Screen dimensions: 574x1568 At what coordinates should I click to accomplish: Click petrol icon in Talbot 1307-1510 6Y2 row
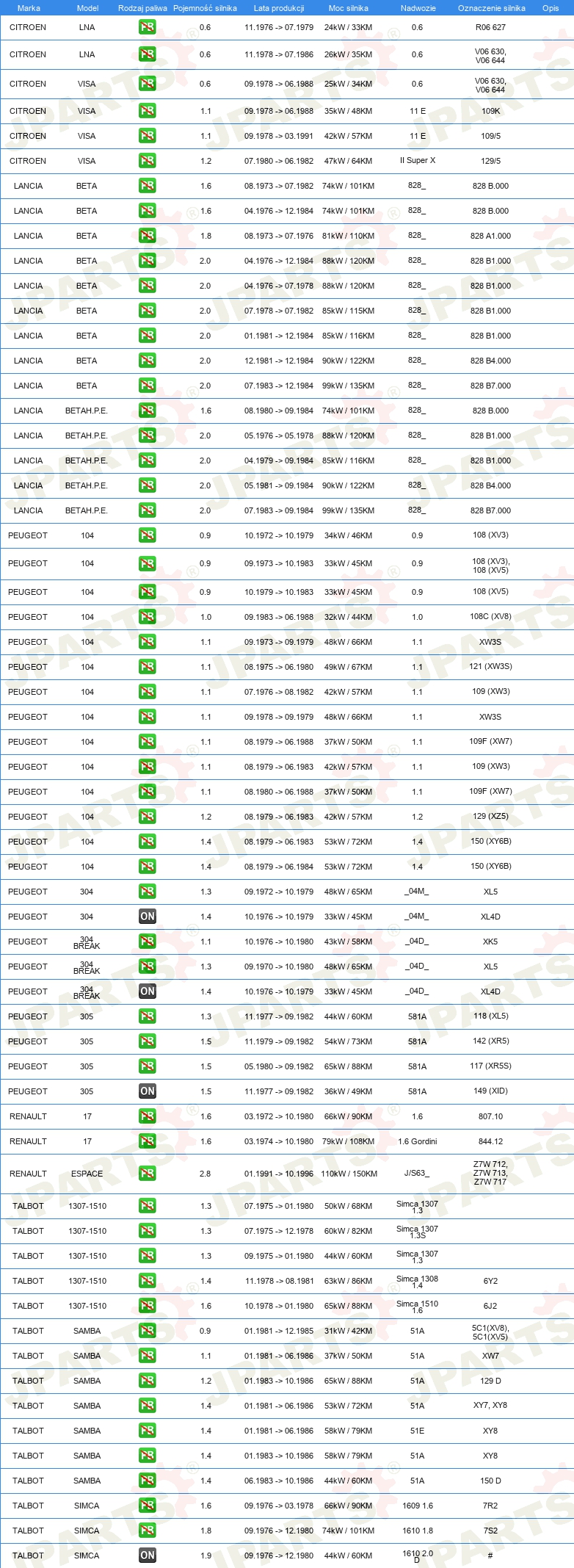[x=147, y=1281]
